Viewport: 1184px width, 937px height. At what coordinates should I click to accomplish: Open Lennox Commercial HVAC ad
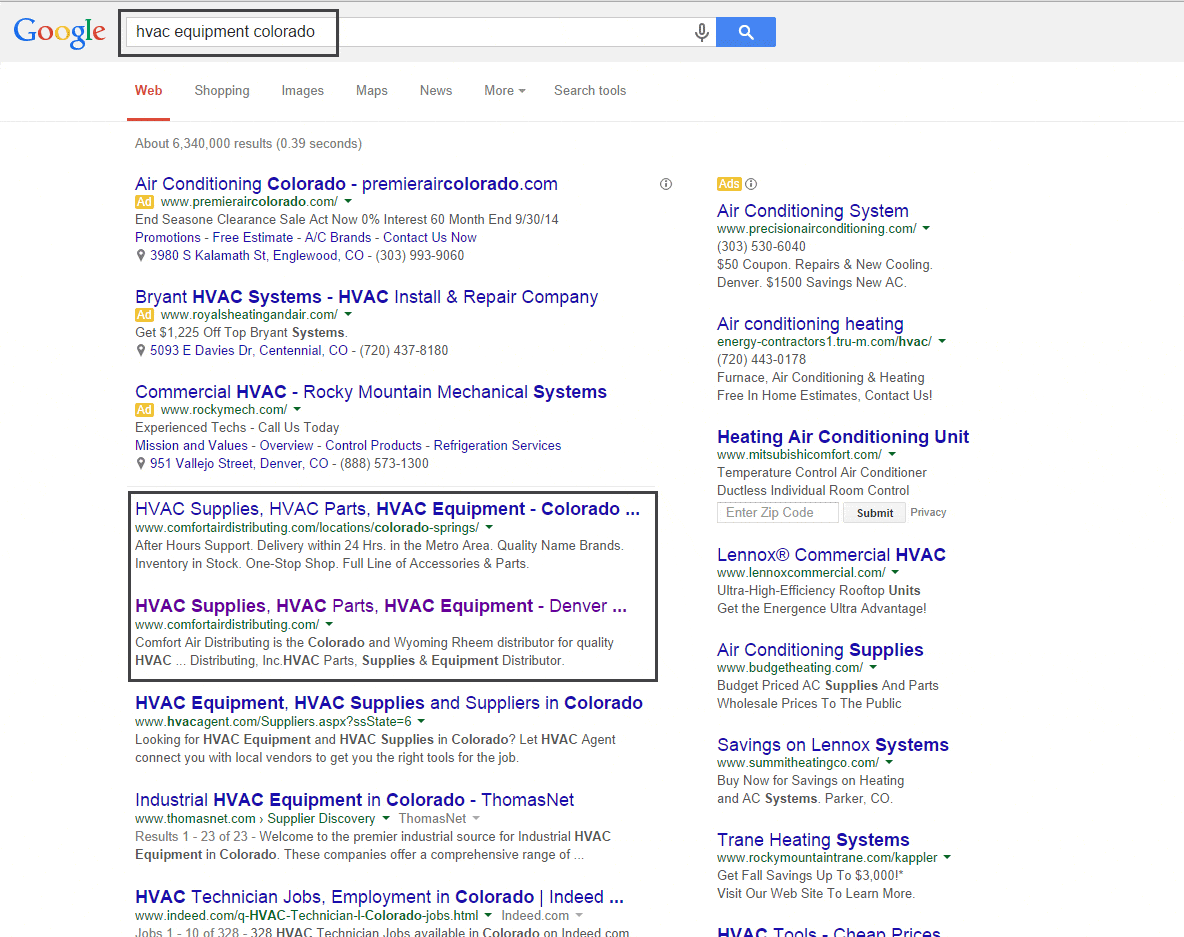(831, 555)
